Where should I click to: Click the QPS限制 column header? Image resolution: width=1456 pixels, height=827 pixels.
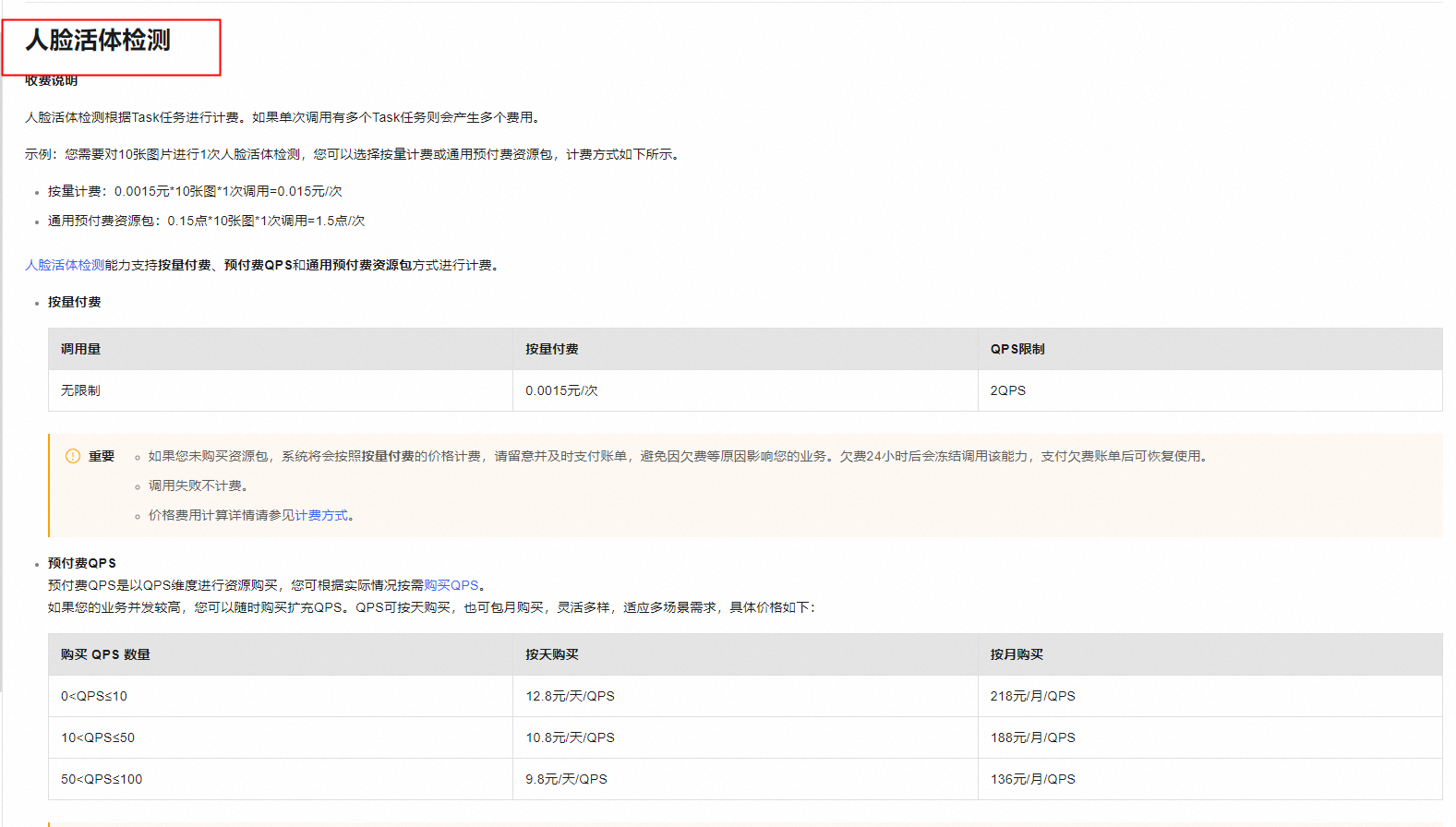[1210, 349]
